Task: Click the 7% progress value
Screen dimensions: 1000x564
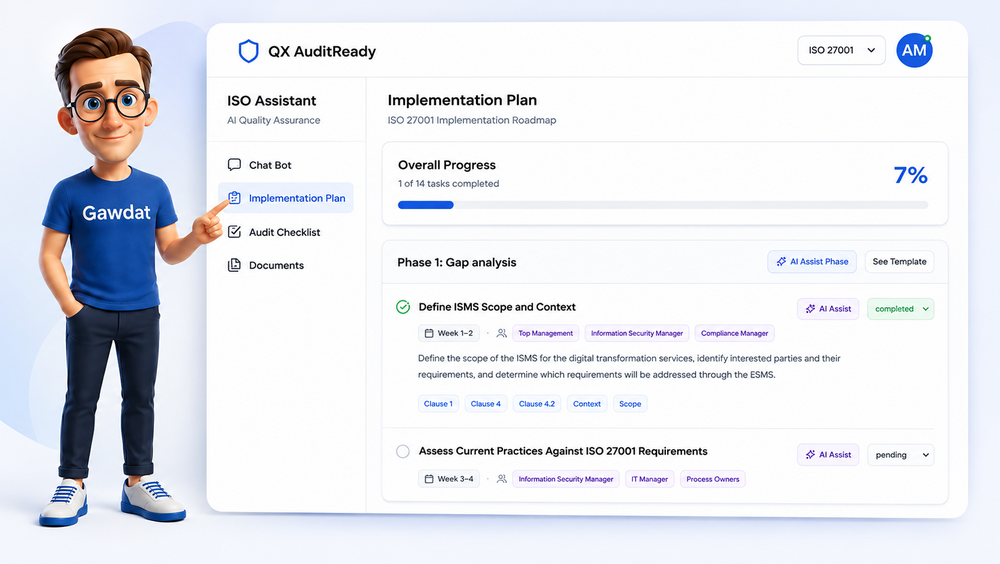Action: point(911,175)
